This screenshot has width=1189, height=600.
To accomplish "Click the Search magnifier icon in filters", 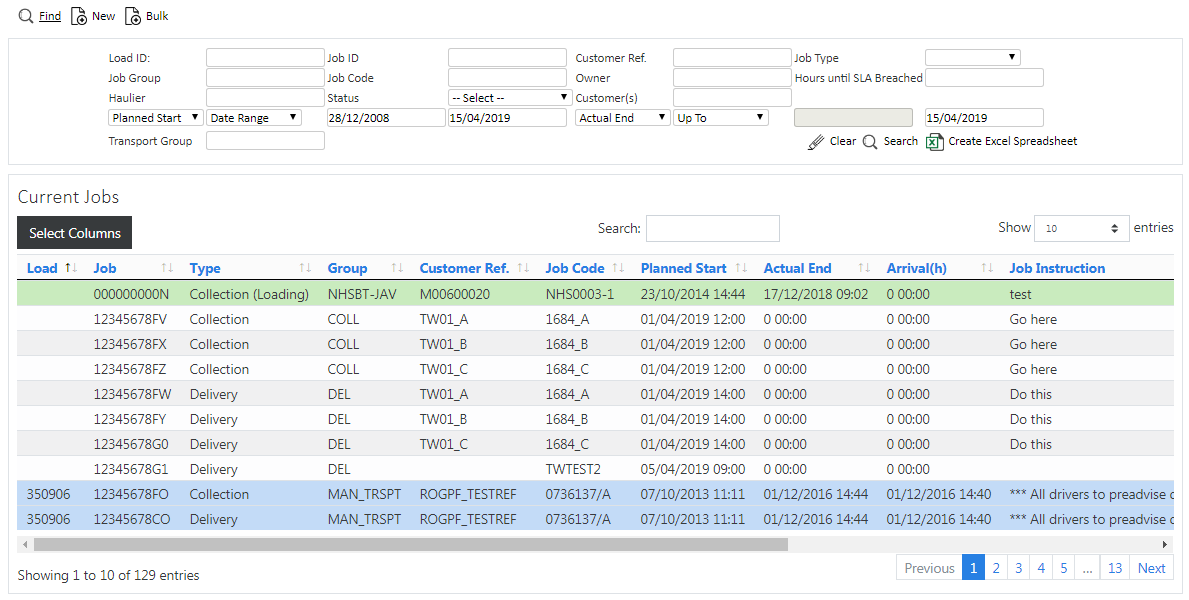I will (x=870, y=142).
